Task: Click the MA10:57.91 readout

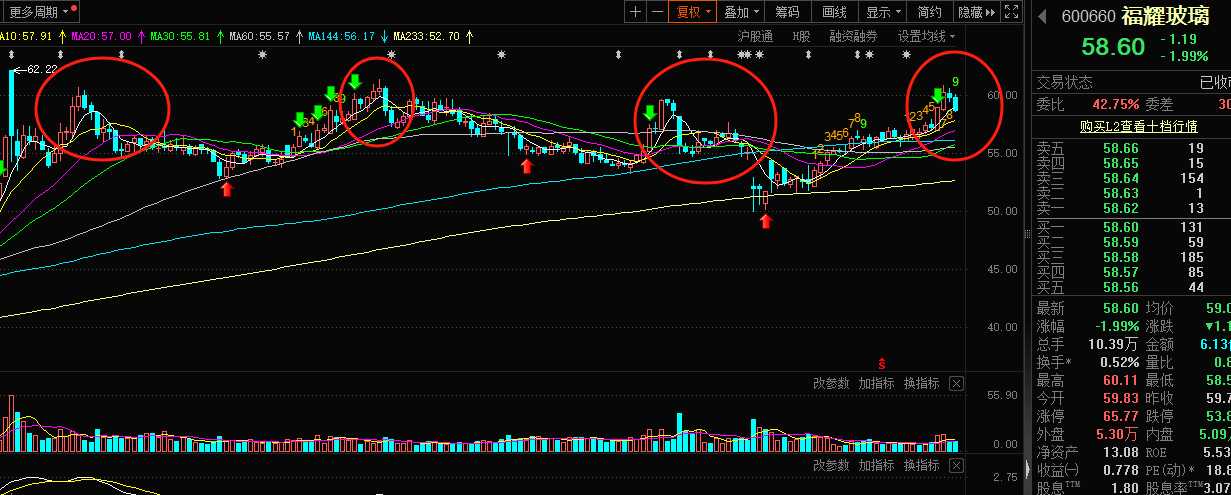Action: tap(25, 36)
